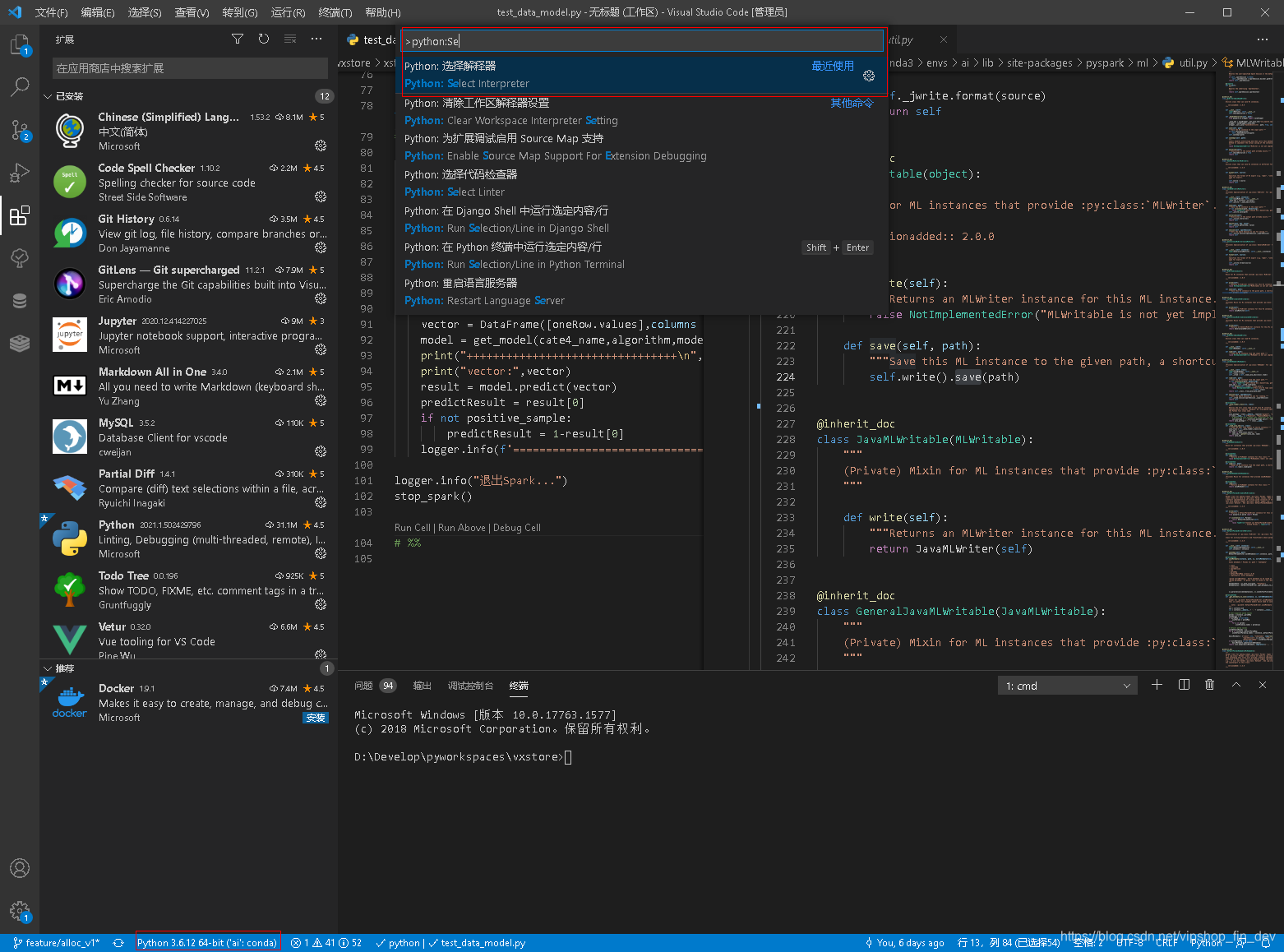Click feature/alloc_v1 branch in status bar
Image resolution: width=1284 pixels, height=952 pixels.
coord(56,943)
